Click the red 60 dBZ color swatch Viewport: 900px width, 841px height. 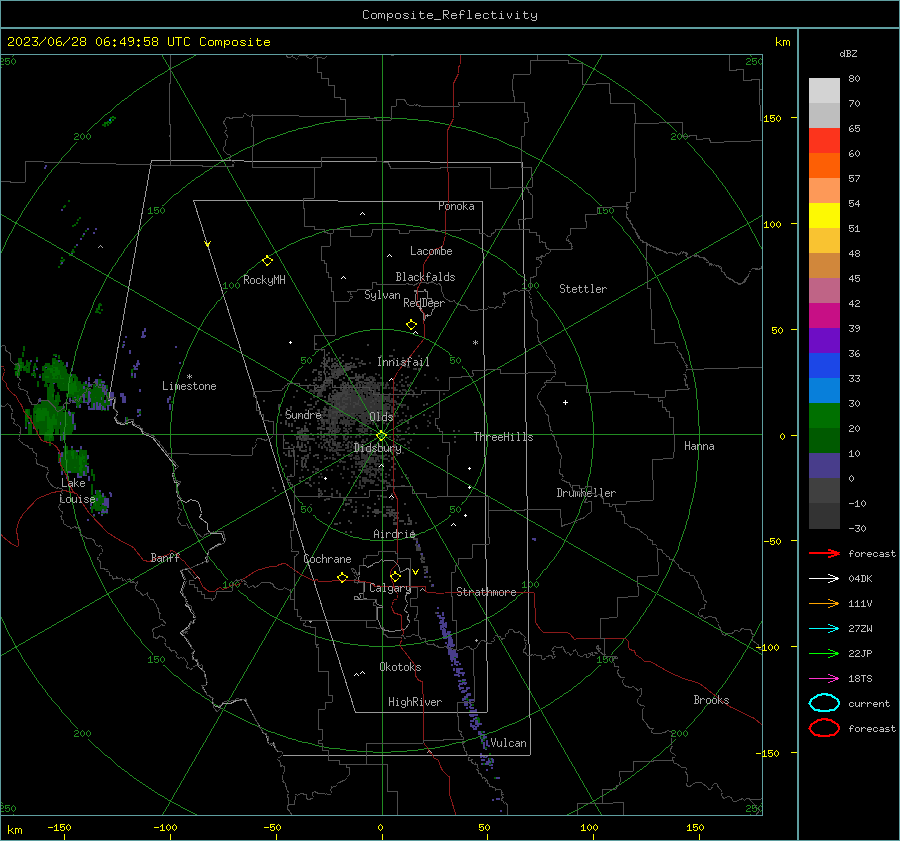(x=824, y=141)
